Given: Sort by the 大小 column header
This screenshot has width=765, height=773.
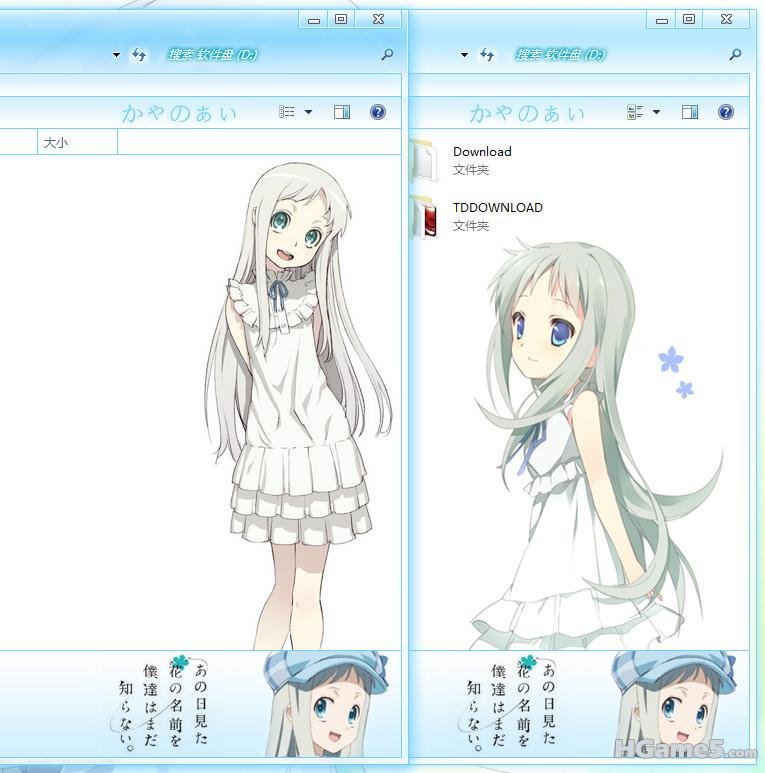Looking at the screenshot, I should point(77,142).
